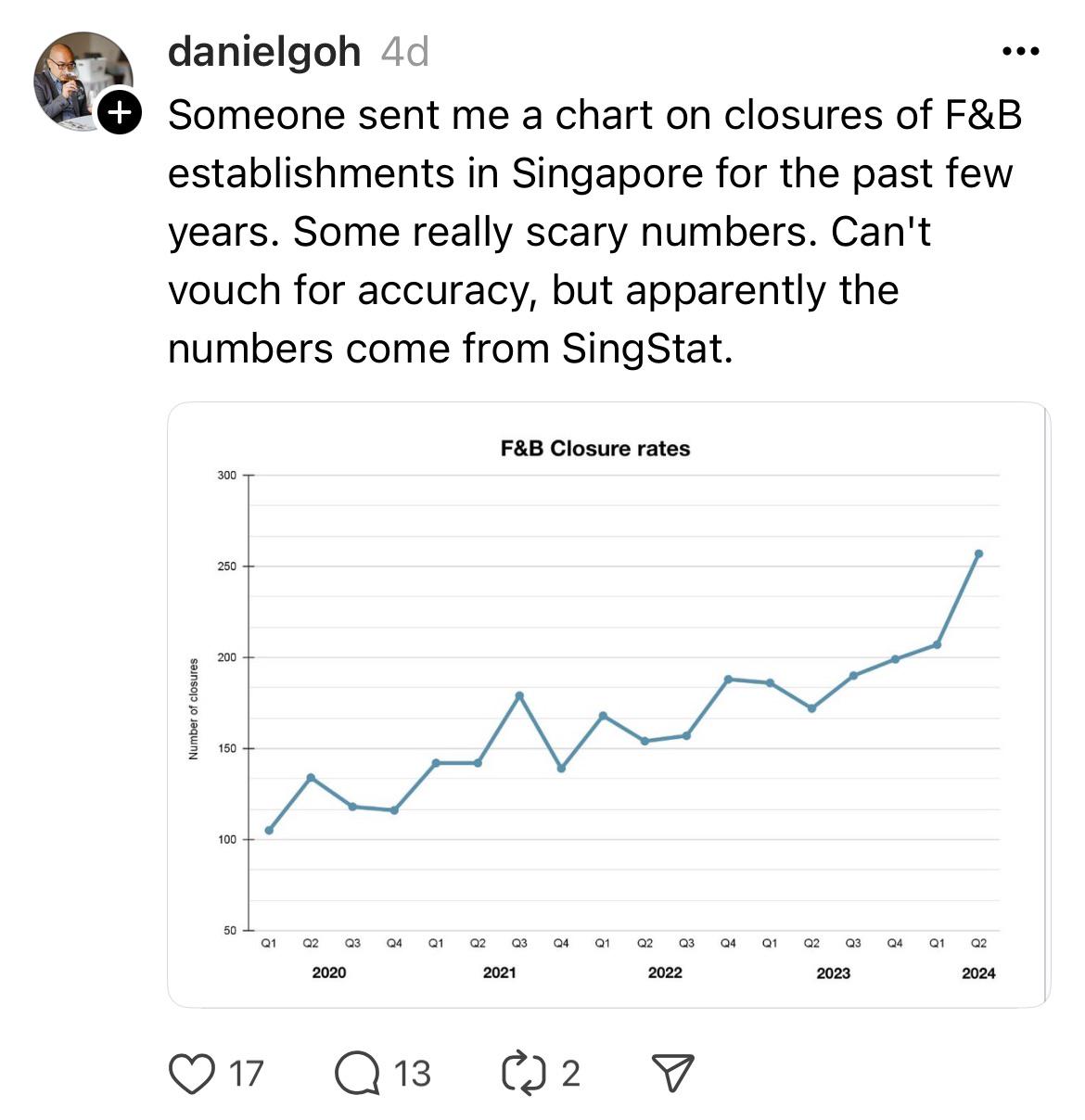Click the post text about SingStat numbers
This screenshot has height=1120, width=1085.
tap(594, 232)
